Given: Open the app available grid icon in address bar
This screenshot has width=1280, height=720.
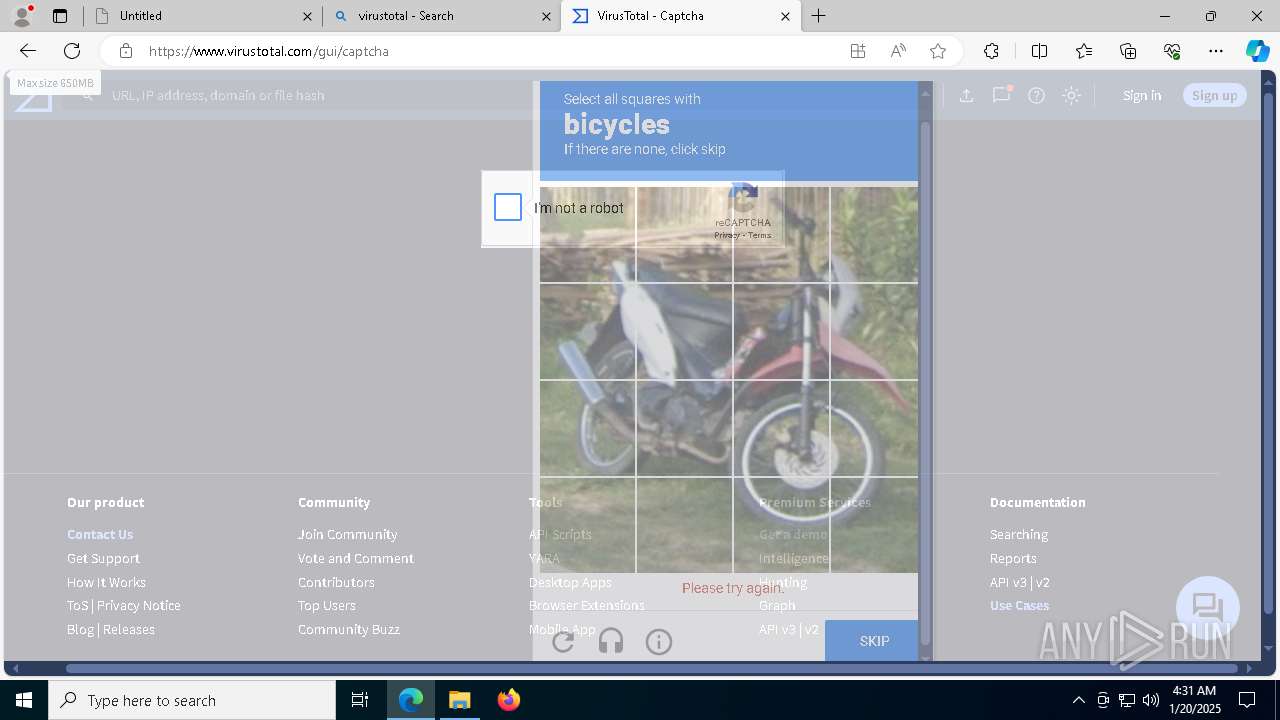Looking at the screenshot, I should (x=858, y=51).
